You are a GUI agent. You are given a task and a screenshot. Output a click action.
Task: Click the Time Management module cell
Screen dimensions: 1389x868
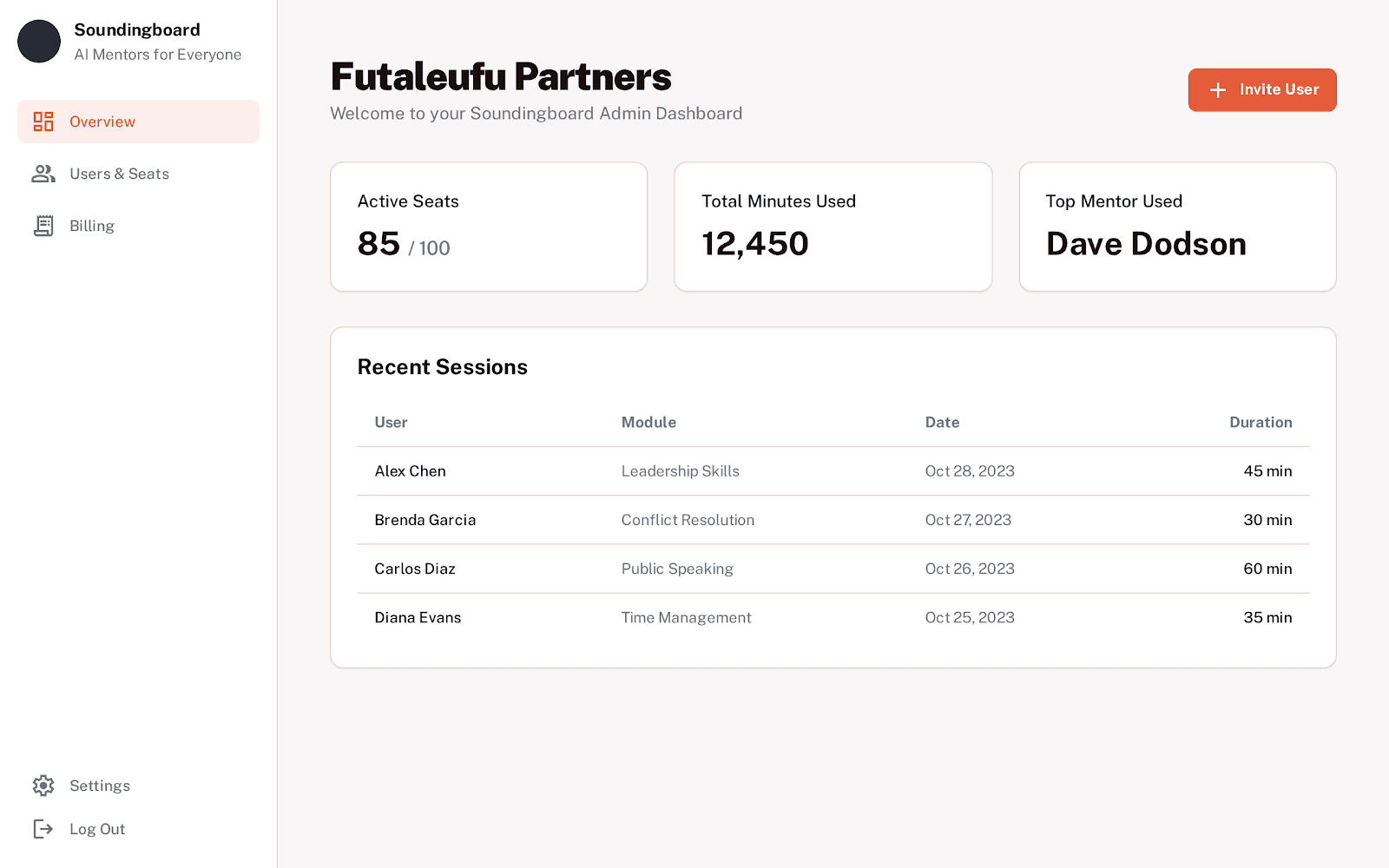[x=686, y=618]
